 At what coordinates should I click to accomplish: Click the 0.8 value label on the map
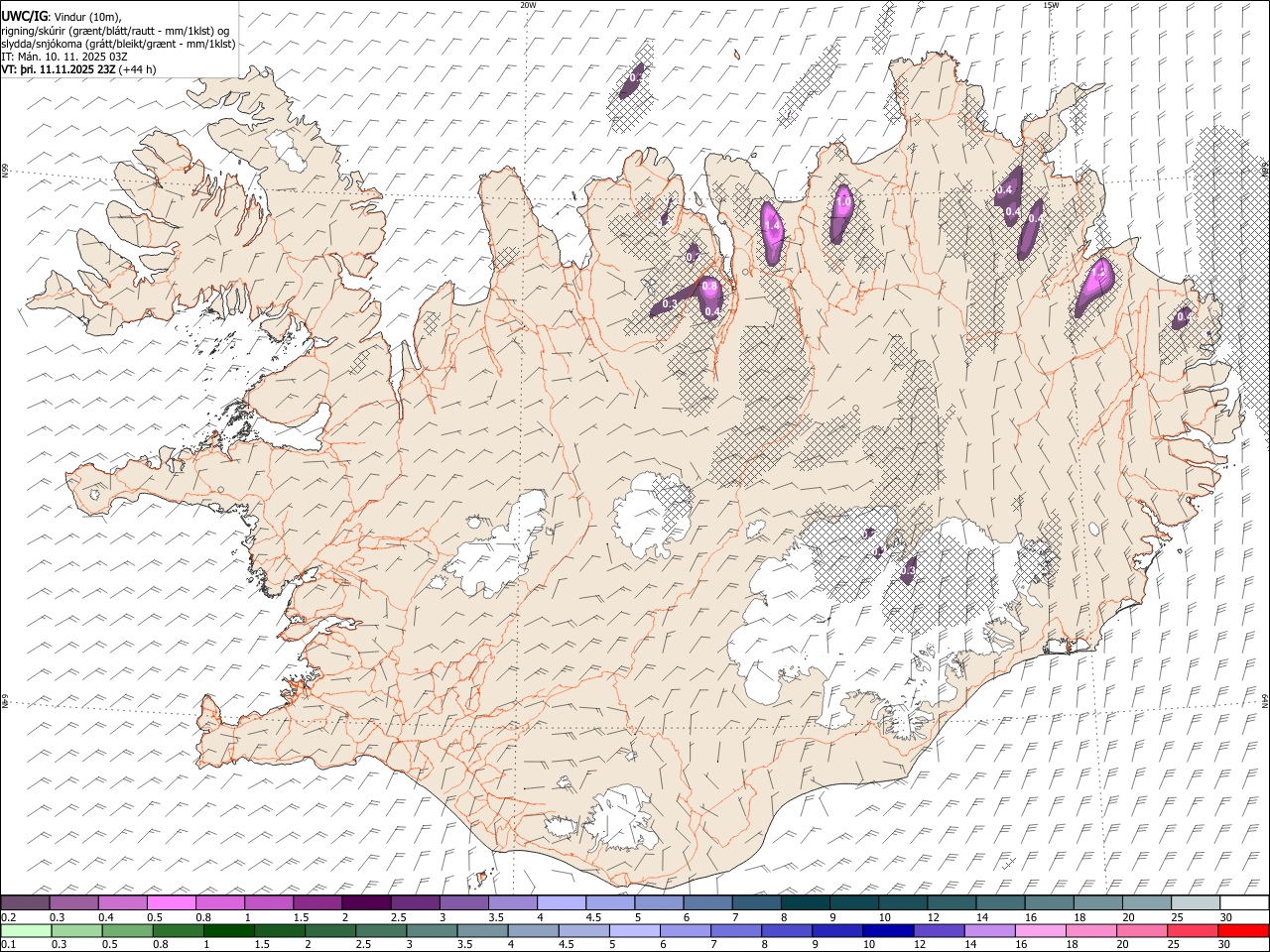coord(709,287)
